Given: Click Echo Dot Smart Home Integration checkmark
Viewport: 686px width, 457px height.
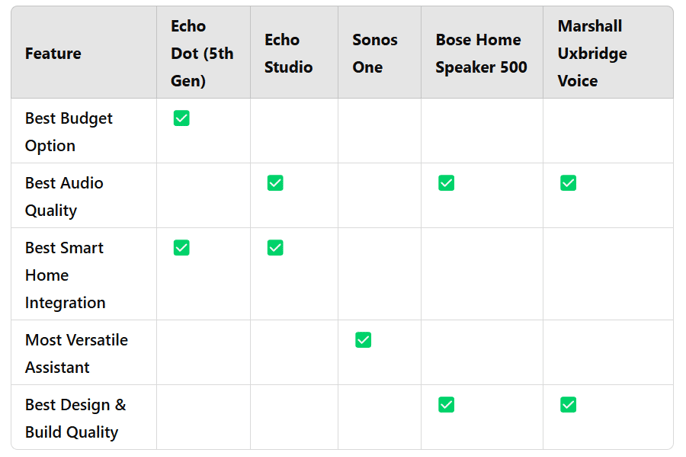Looking at the screenshot, I should [x=181, y=248].
